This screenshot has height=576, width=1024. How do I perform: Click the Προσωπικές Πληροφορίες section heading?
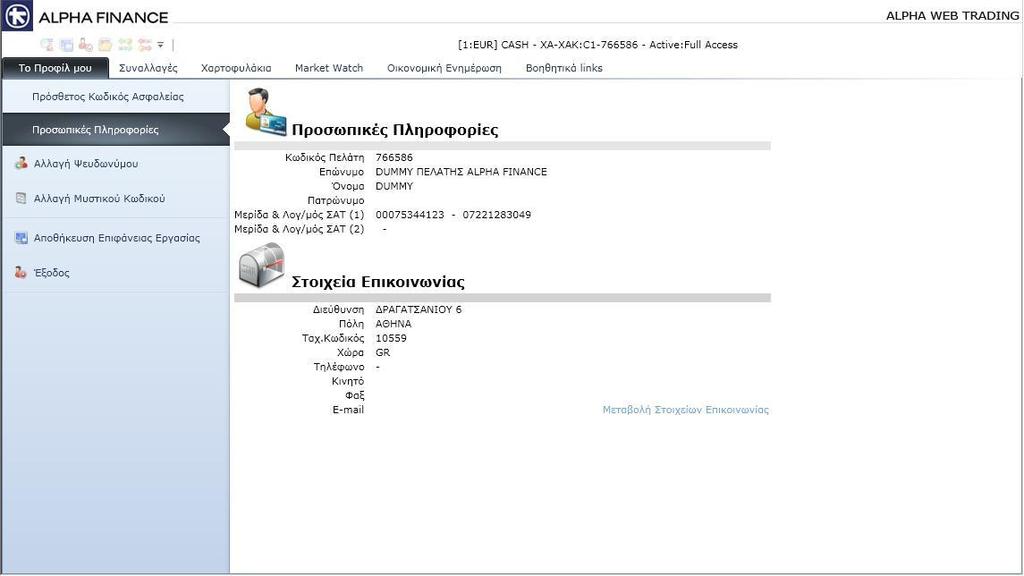pos(395,129)
